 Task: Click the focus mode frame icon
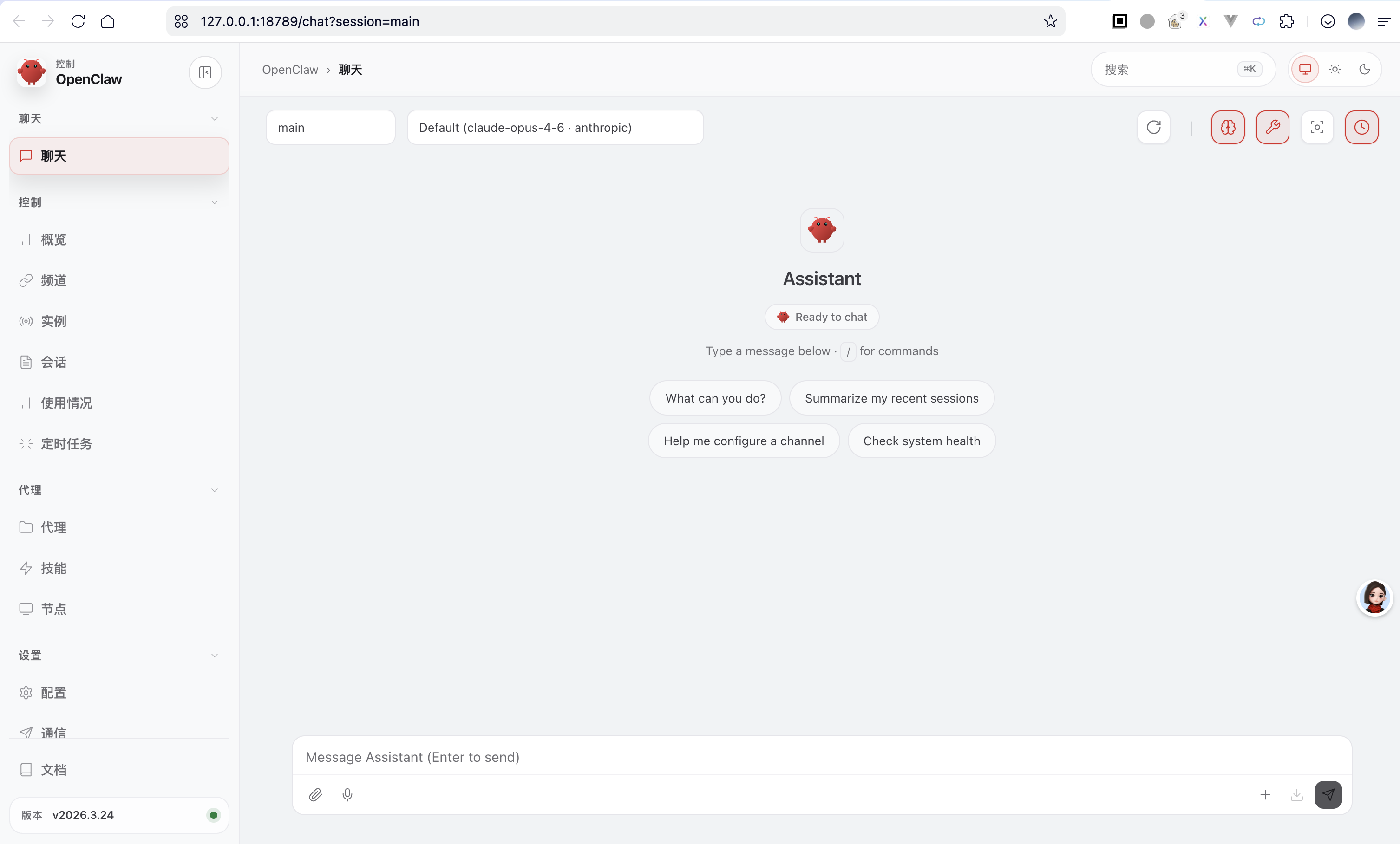point(1317,127)
